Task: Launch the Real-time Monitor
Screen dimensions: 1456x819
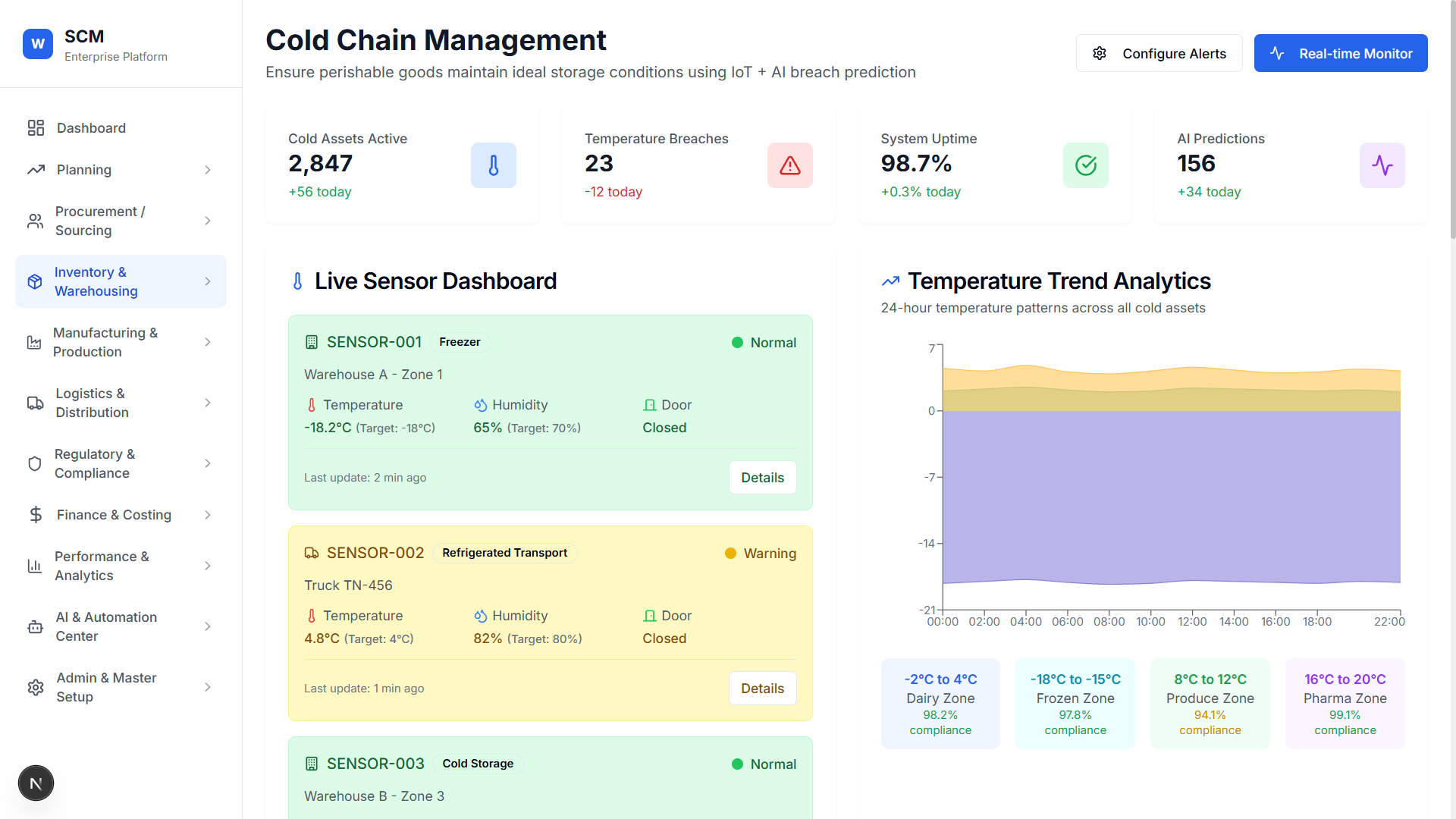Action: [1340, 53]
